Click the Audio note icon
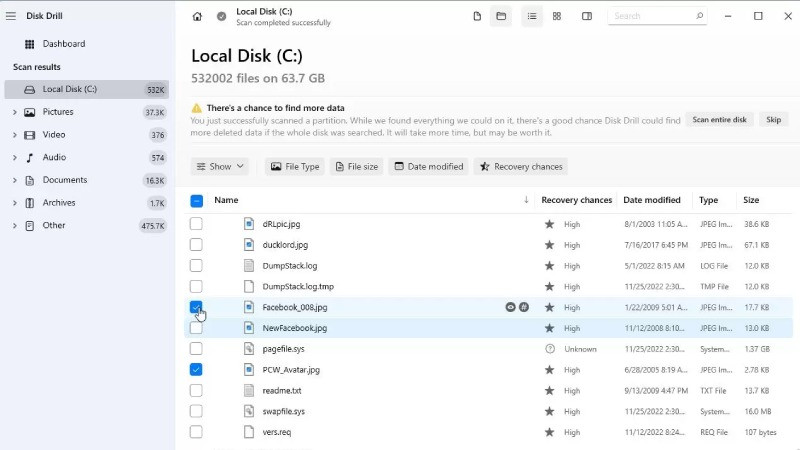The height and width of the screenshot is (450, 800). click(30, 158)
